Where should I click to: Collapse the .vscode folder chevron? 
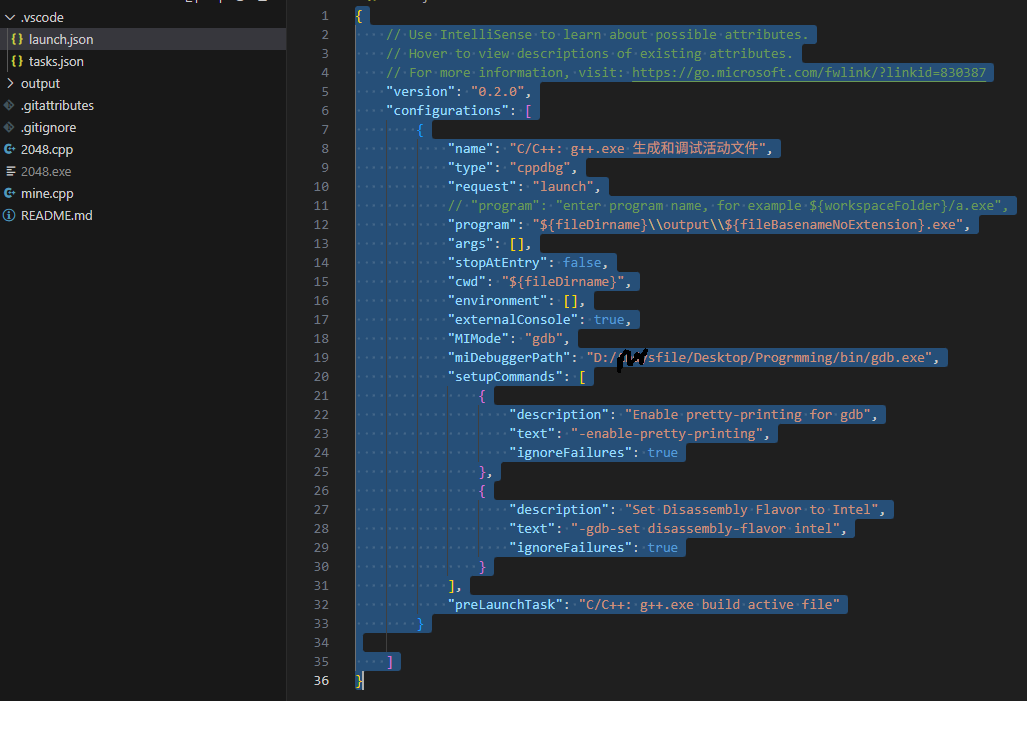click(x=10, y=18)
